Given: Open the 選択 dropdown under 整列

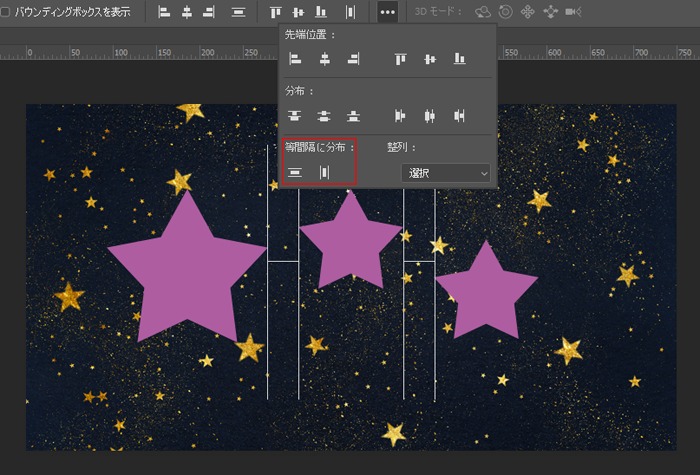Looking at the screenshot, I should pos(446,173).
